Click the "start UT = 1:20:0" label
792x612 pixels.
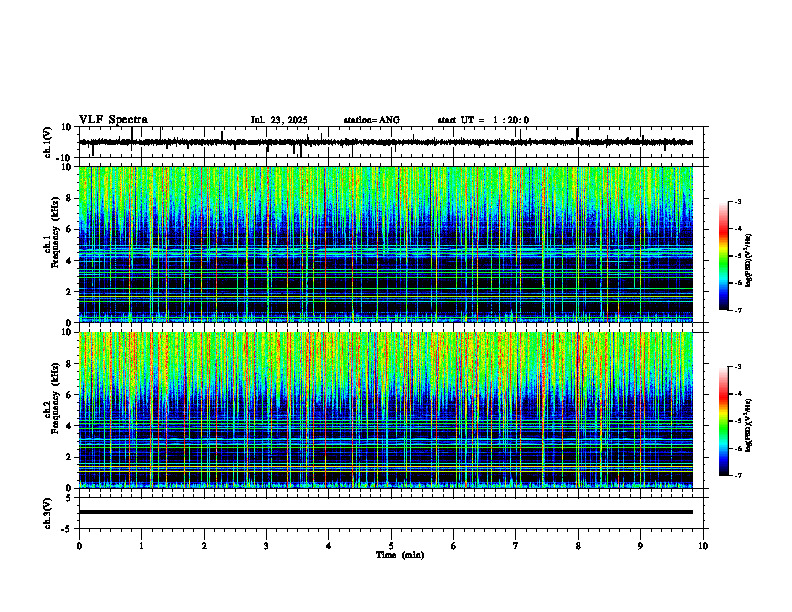483,120
